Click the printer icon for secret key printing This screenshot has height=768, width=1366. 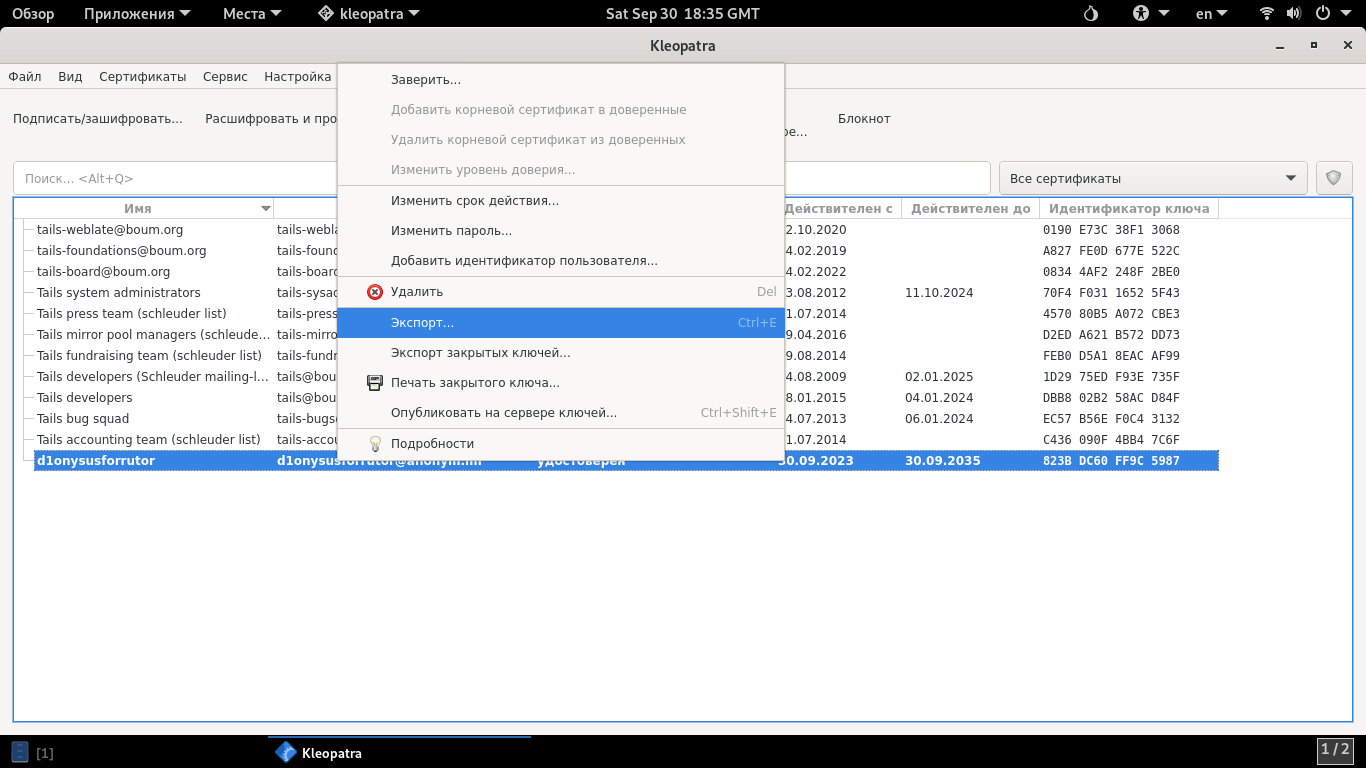click(x=375, y=383)
